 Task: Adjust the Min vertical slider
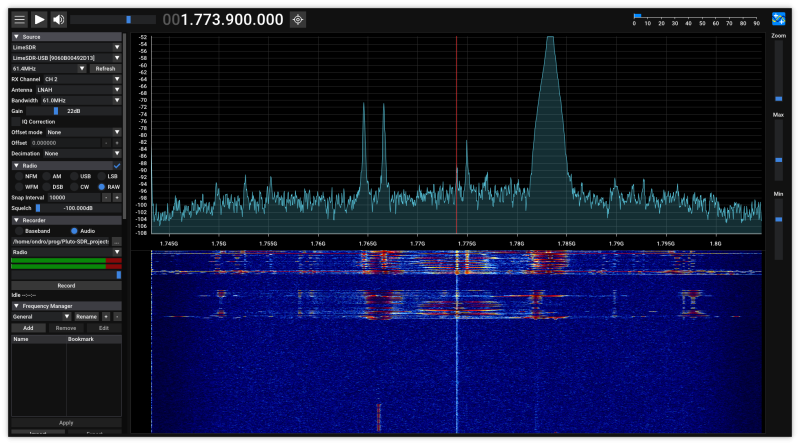pyautogui.click(x=779, y=229)
